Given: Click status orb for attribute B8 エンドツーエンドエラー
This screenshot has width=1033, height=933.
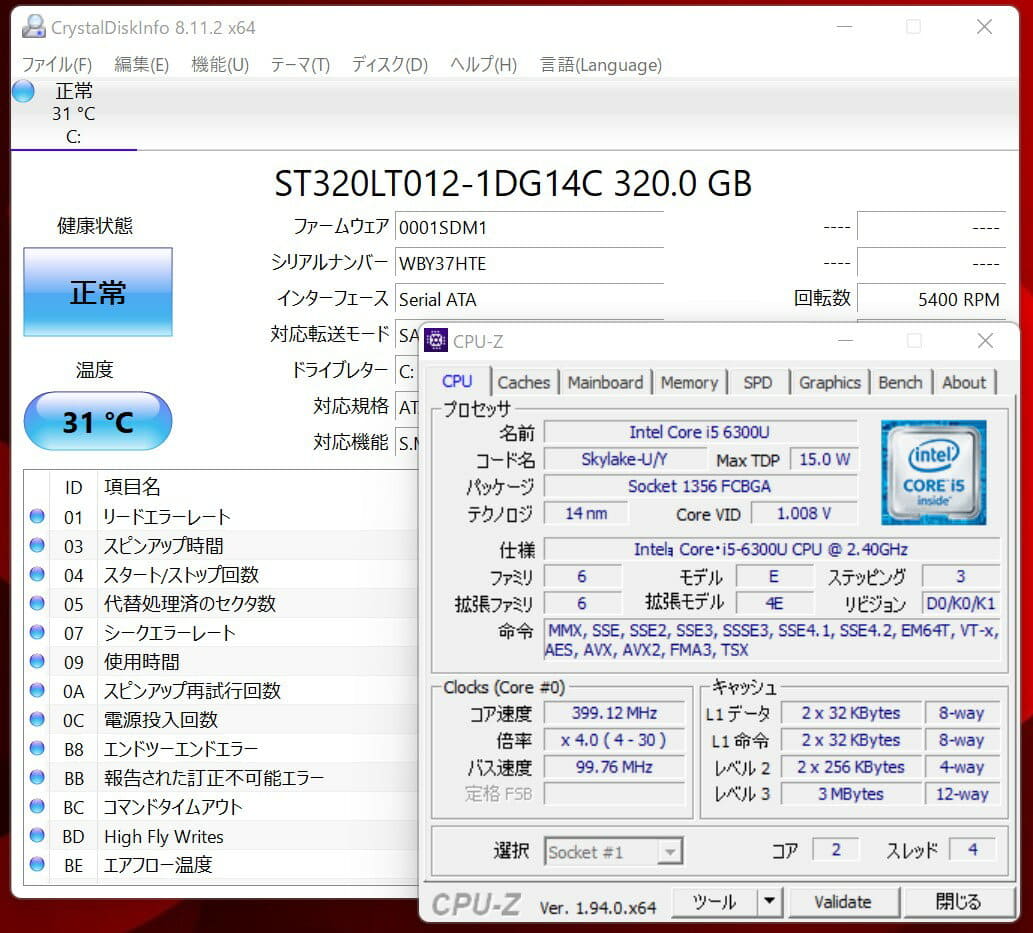Looking at the screenshot, I should (37, 748).
